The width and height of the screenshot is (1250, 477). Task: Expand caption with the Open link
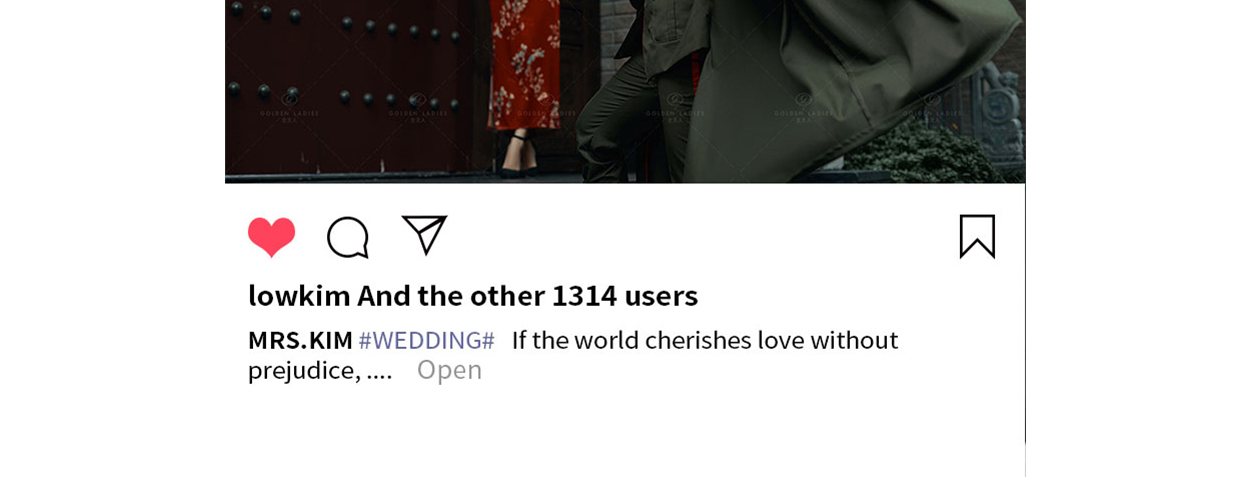click(x=449, y=370)
